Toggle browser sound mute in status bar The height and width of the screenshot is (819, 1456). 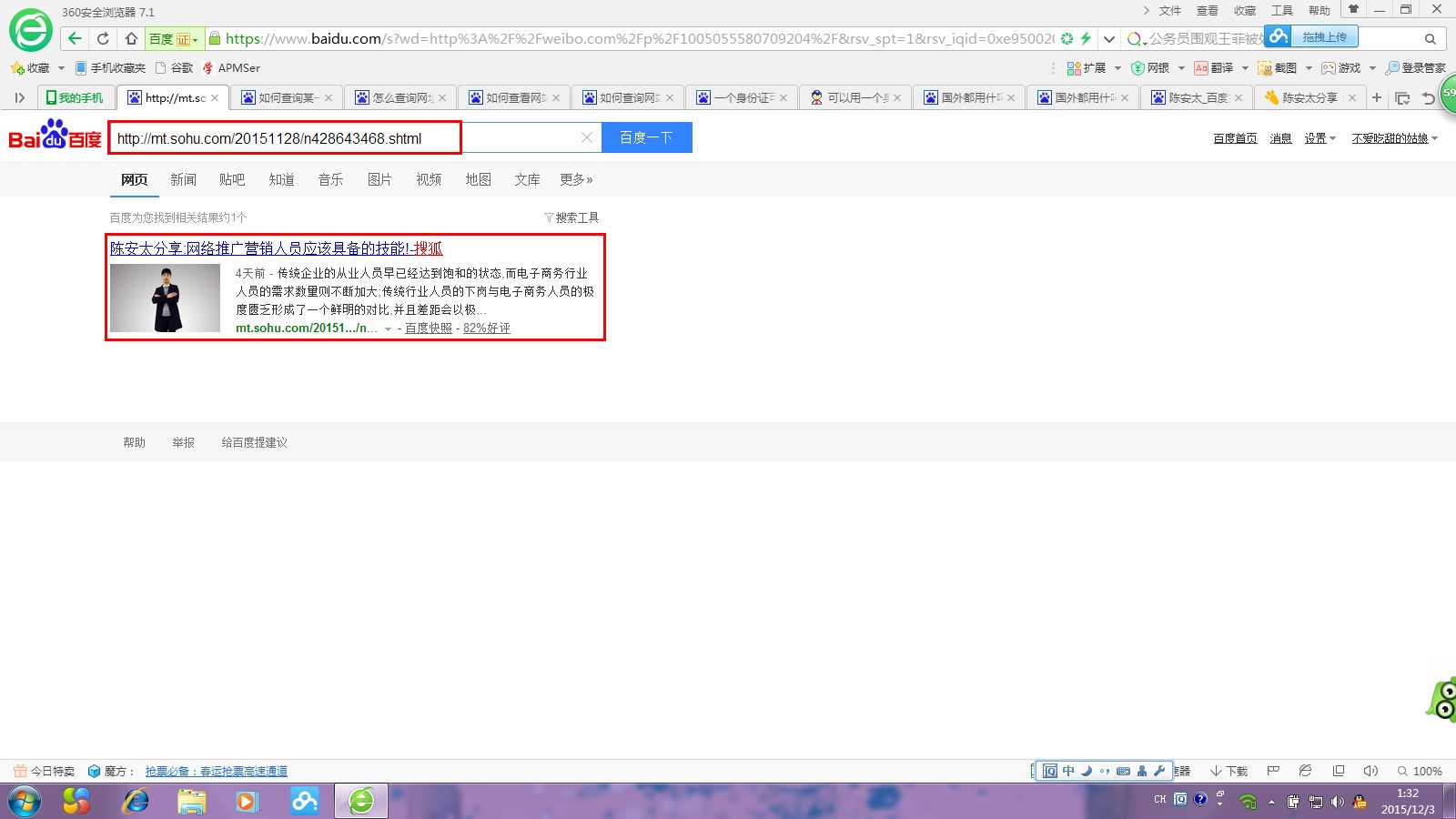pyautogui.click(x=1370, y=771)
